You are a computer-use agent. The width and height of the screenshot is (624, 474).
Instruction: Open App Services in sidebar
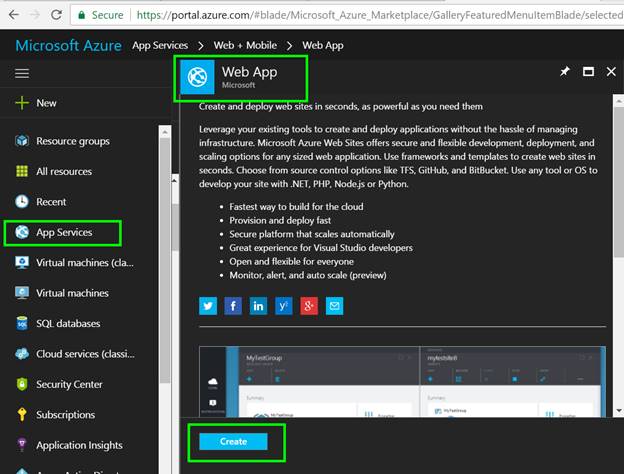click(x=64, y=232)
